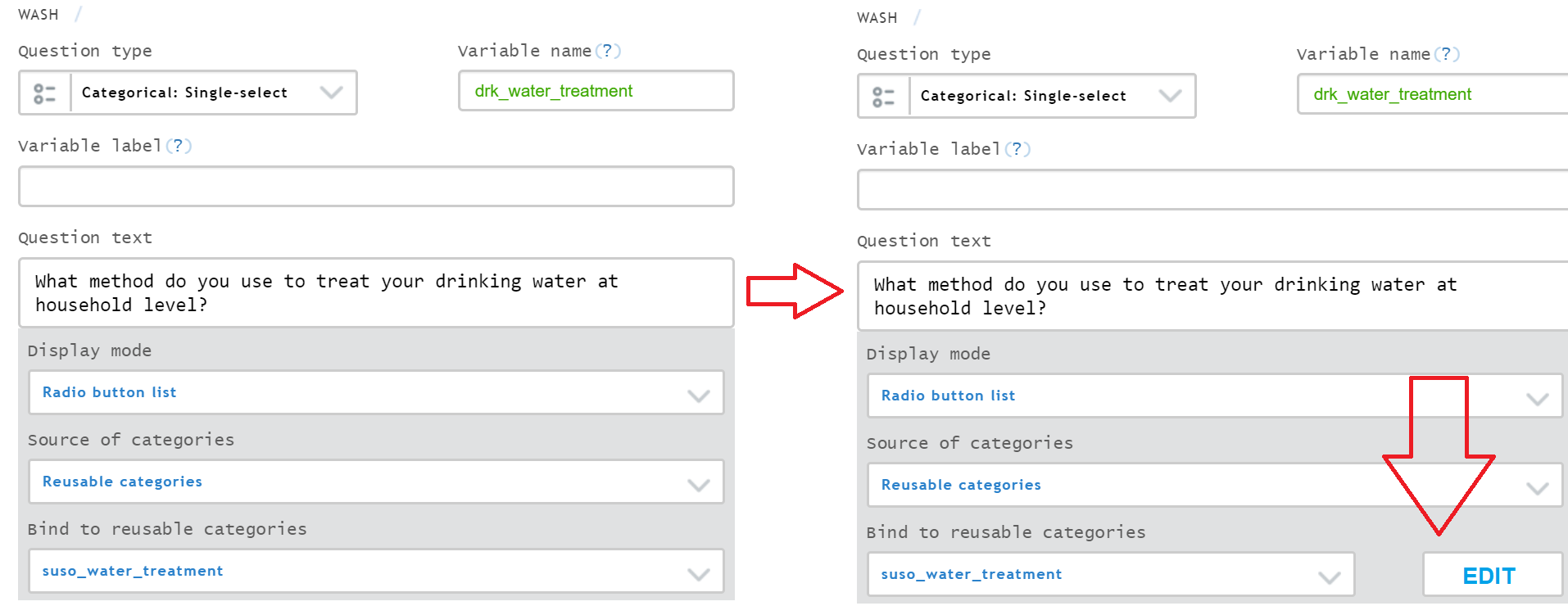Click the Categorical Single-select question type icon on the left
The height and width of the screenshot is (606, 1568).
pyautogui.click(x=44, y=93)
